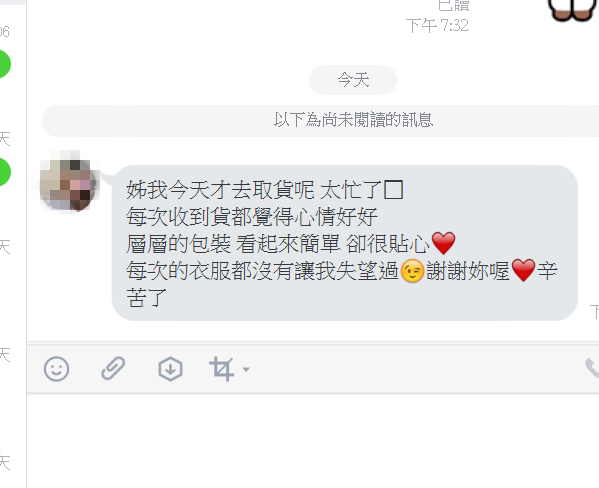Start a voice call with phone icon
Screen dimensions: 599x488
pos(592,368)
